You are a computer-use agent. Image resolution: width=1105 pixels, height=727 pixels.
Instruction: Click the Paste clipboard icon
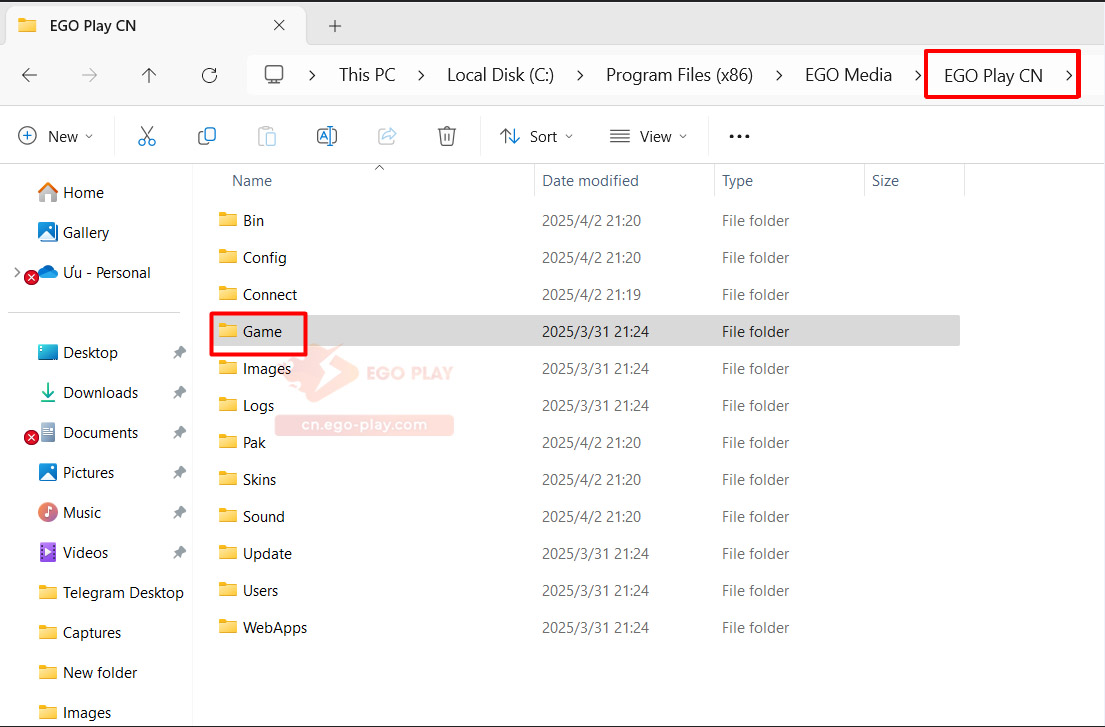[x=267, y=136]
